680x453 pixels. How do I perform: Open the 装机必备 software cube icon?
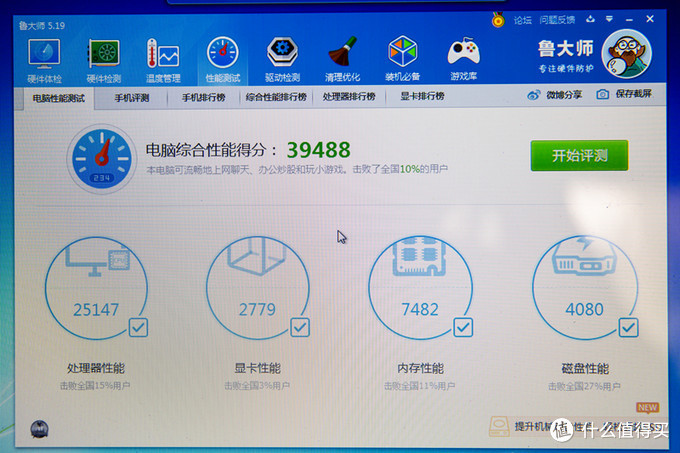coord(402,52)
